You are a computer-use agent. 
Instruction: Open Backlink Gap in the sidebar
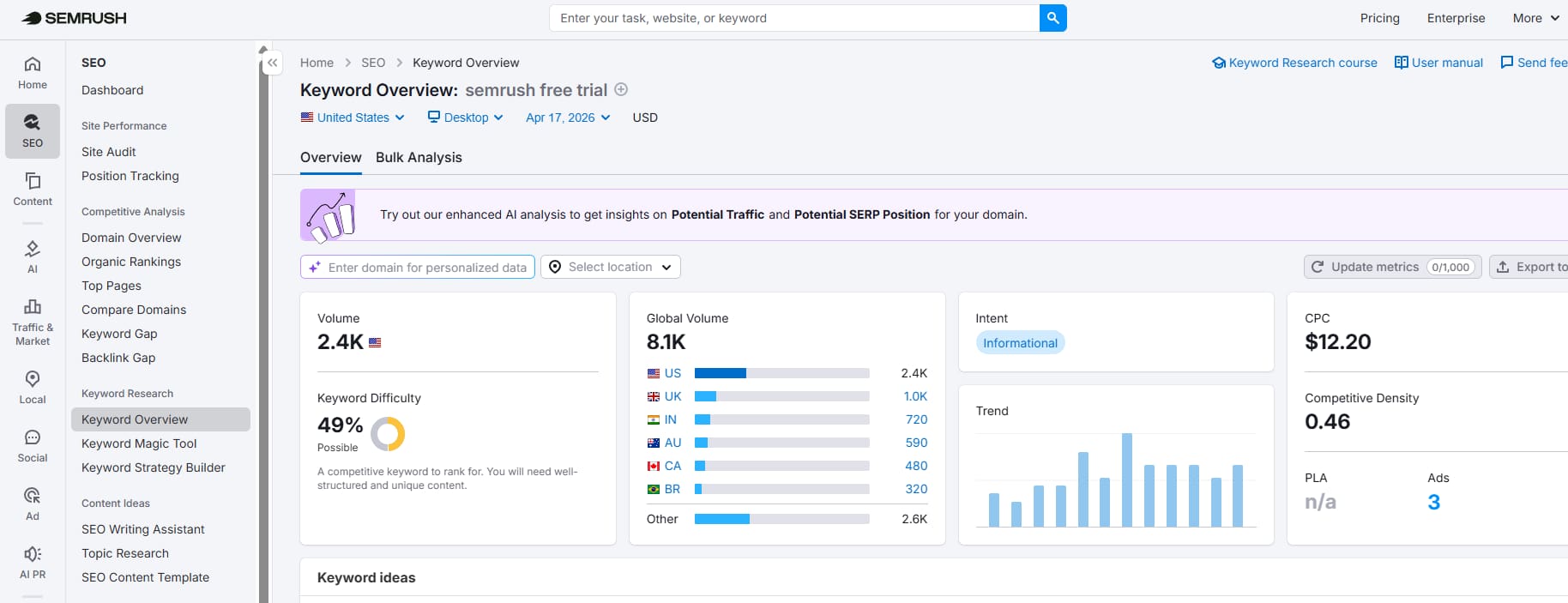[x=118, y=358]
